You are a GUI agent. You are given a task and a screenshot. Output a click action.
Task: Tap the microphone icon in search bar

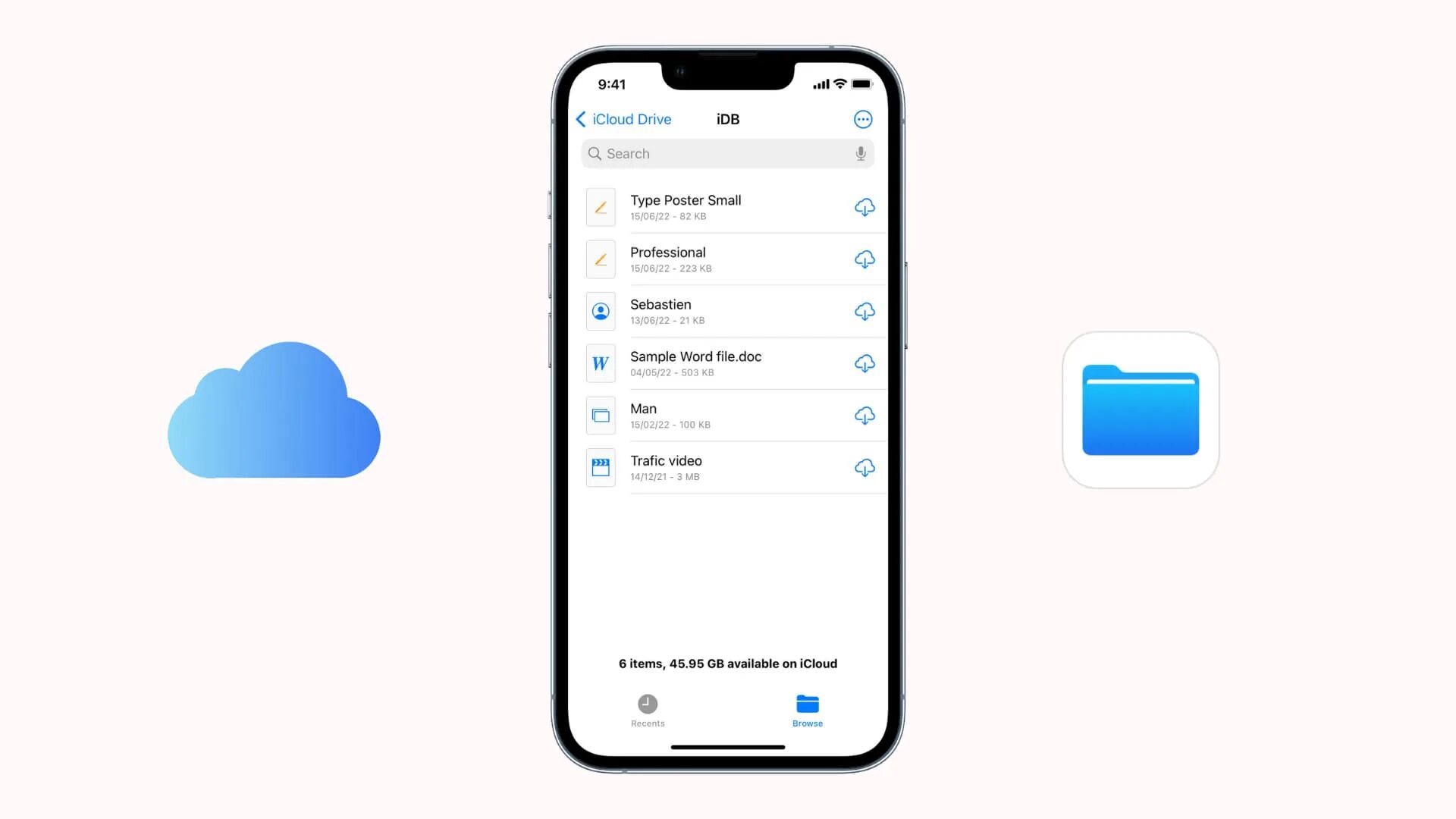click(x=858, y=153)
